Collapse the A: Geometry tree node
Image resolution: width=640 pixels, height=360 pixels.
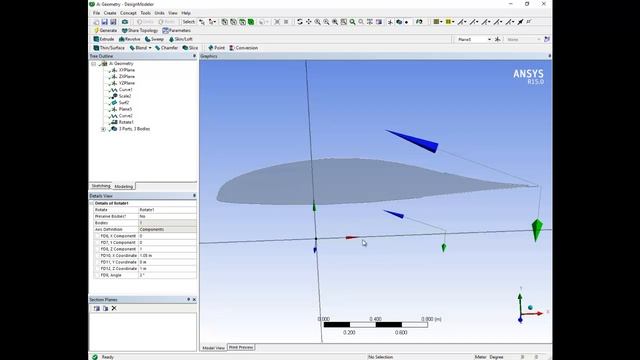pos(94,64)
